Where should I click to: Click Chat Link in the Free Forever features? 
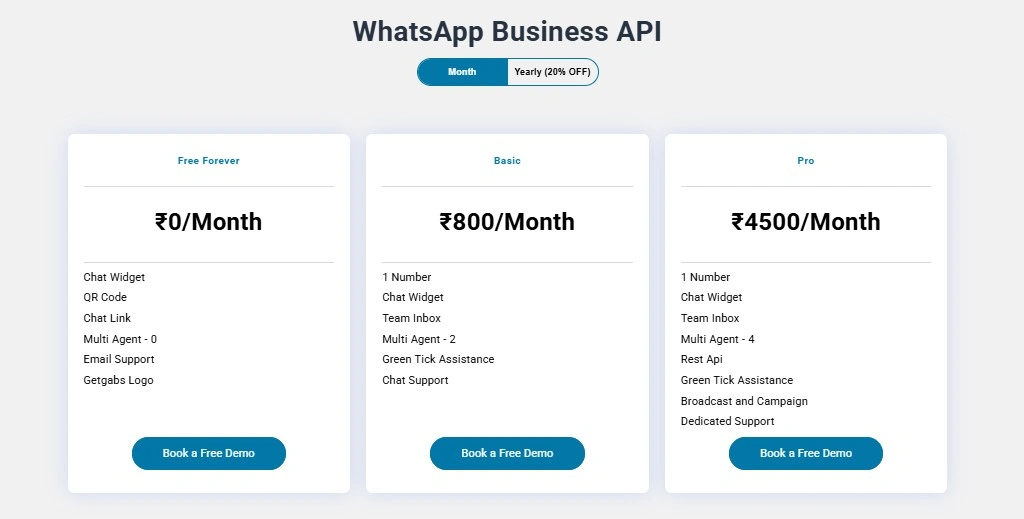[x=107, y=318]
